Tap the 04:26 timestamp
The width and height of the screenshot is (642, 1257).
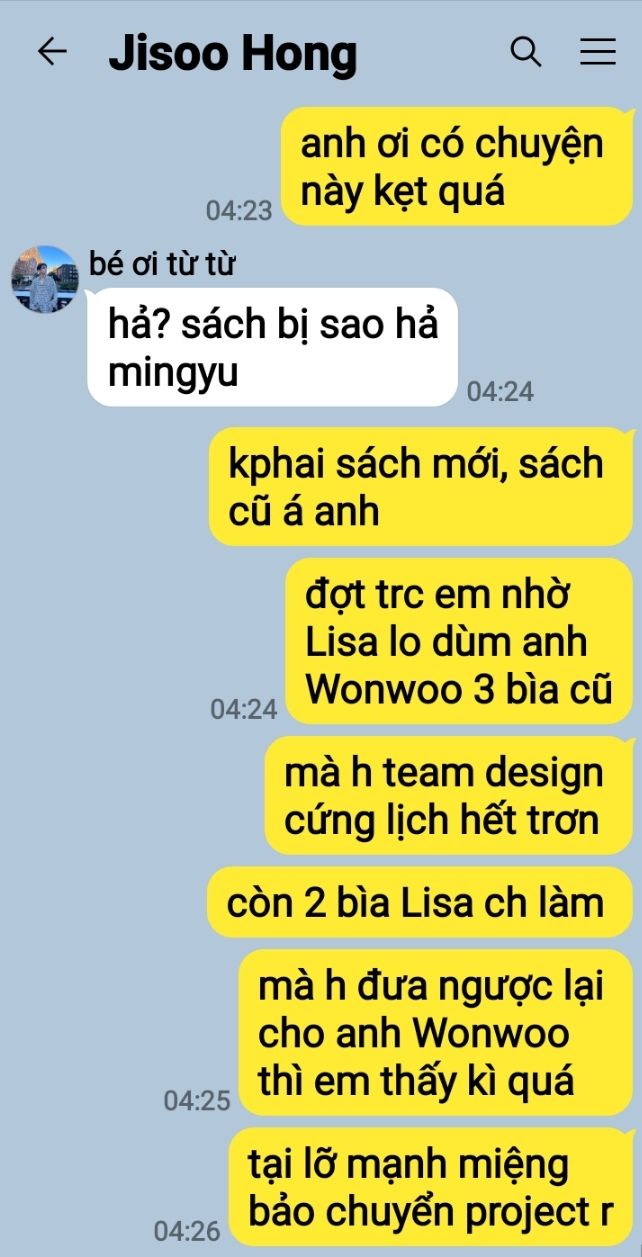pyautogui.click(x=187, y=1231)
